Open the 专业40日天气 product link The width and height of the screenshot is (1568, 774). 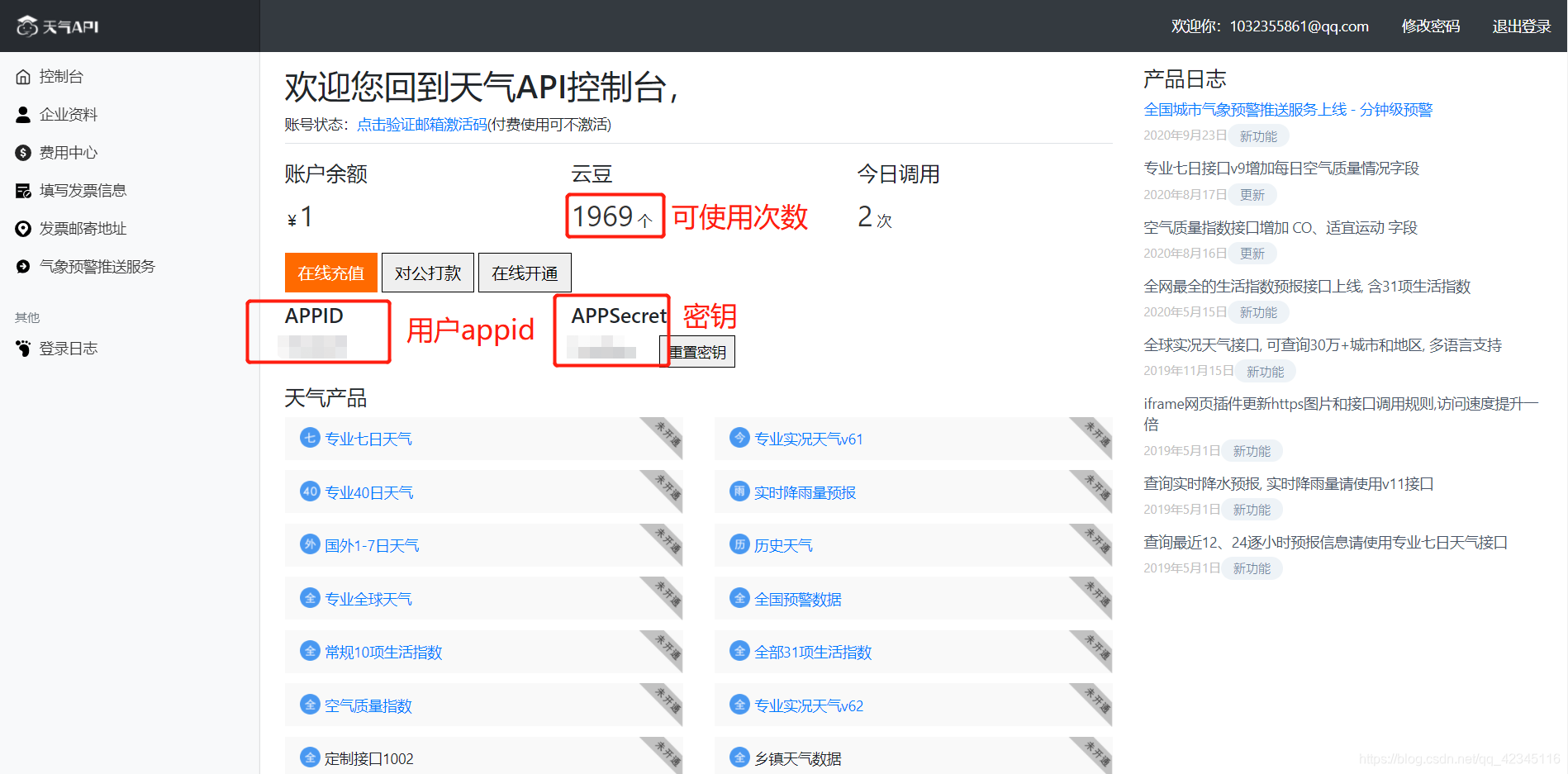[x=369, y=493]
